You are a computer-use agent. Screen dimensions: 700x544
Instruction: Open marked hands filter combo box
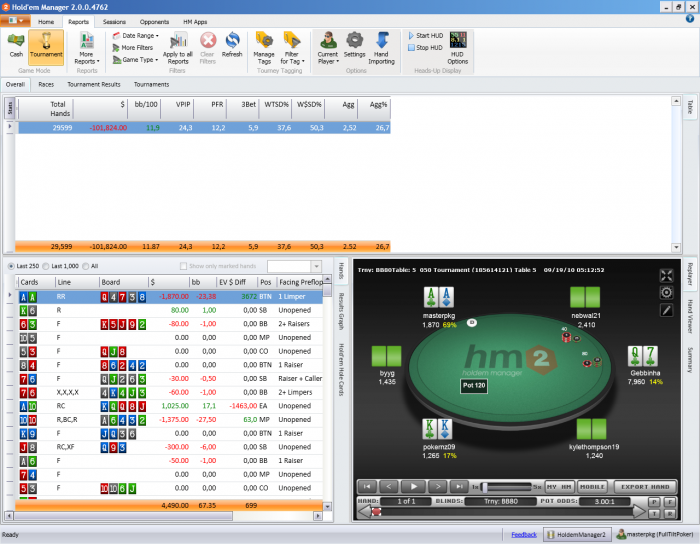[294, 266]
